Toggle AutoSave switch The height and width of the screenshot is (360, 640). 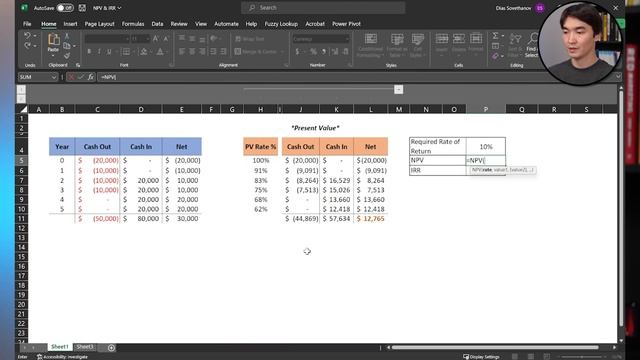[x=65, y=8]
